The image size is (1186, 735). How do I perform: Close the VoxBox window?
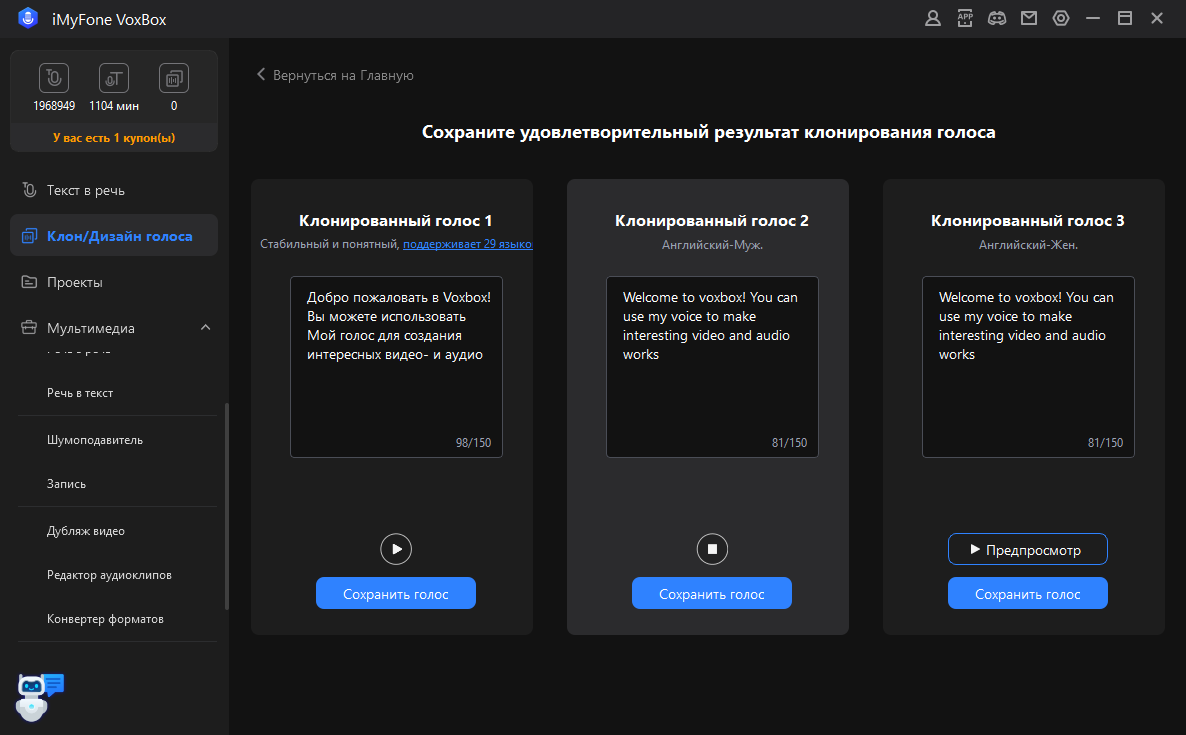(1157, 18)
